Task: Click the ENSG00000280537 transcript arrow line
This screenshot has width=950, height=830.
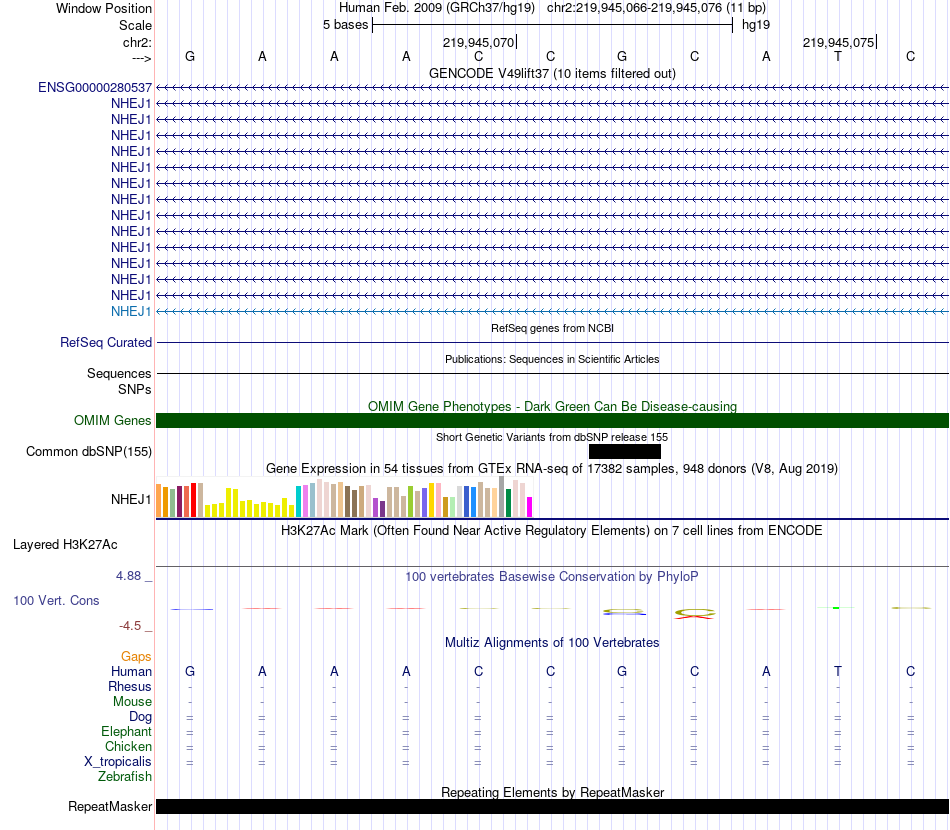Action: point(552,88)
